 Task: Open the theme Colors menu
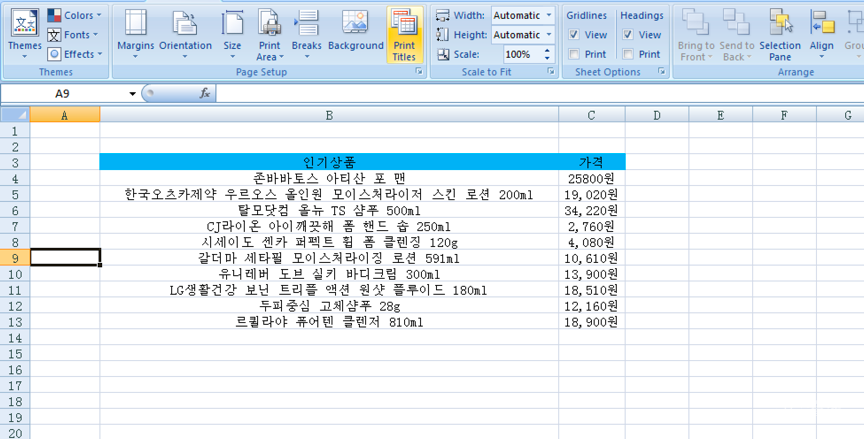tap(74, 15)
